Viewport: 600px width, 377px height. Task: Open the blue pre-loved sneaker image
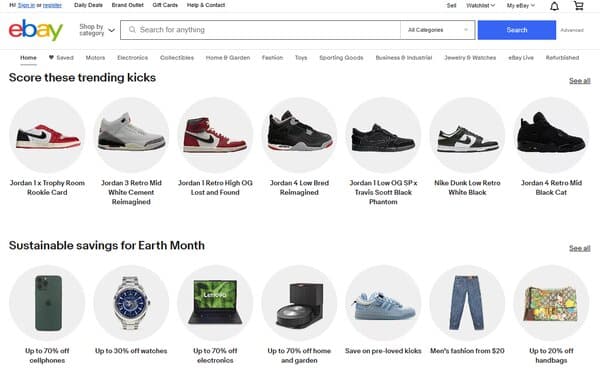pyautogui.click(x=383, y=303)
